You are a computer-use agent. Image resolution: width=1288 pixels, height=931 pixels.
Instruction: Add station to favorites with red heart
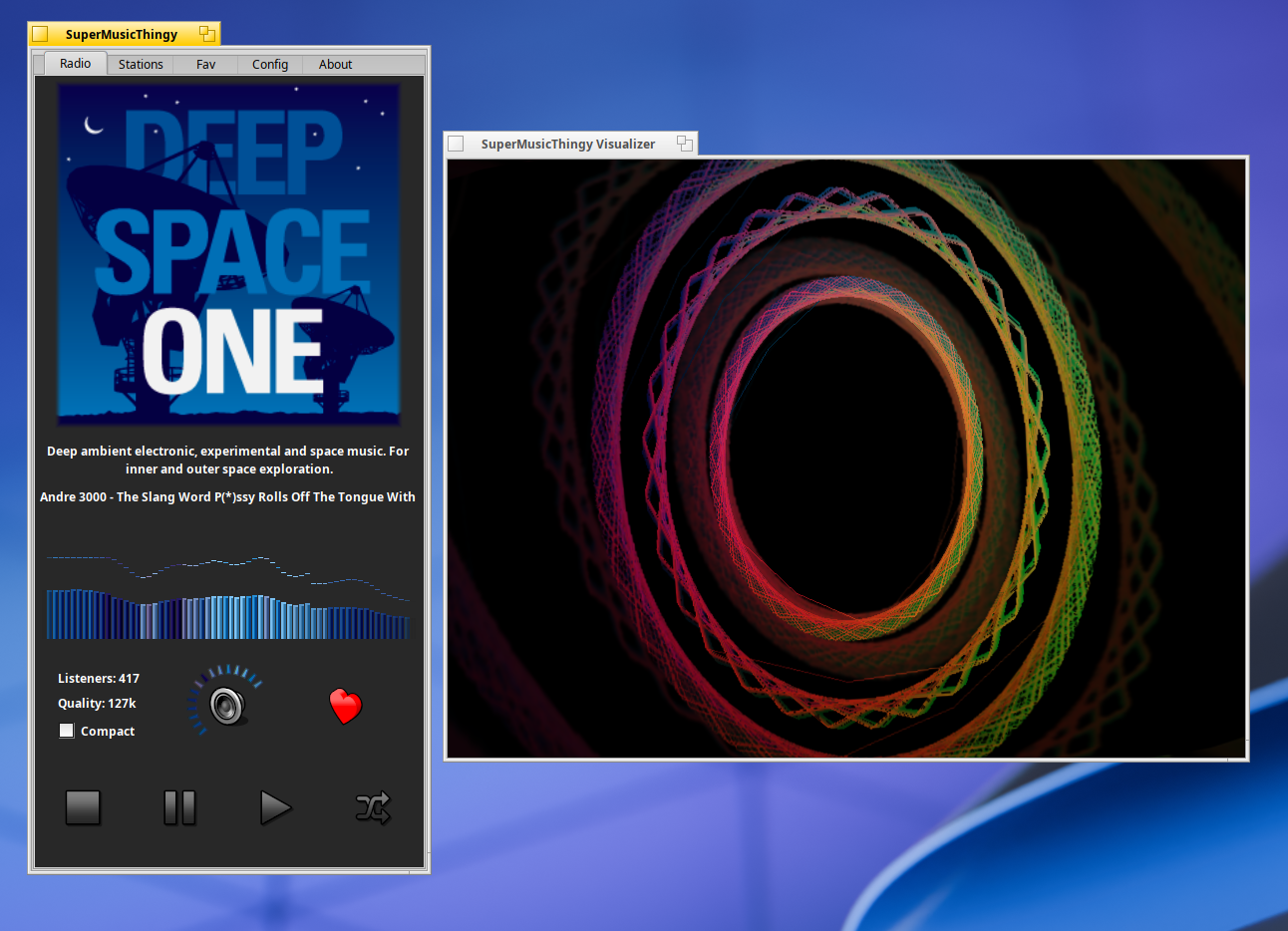[x=346, y=706]
